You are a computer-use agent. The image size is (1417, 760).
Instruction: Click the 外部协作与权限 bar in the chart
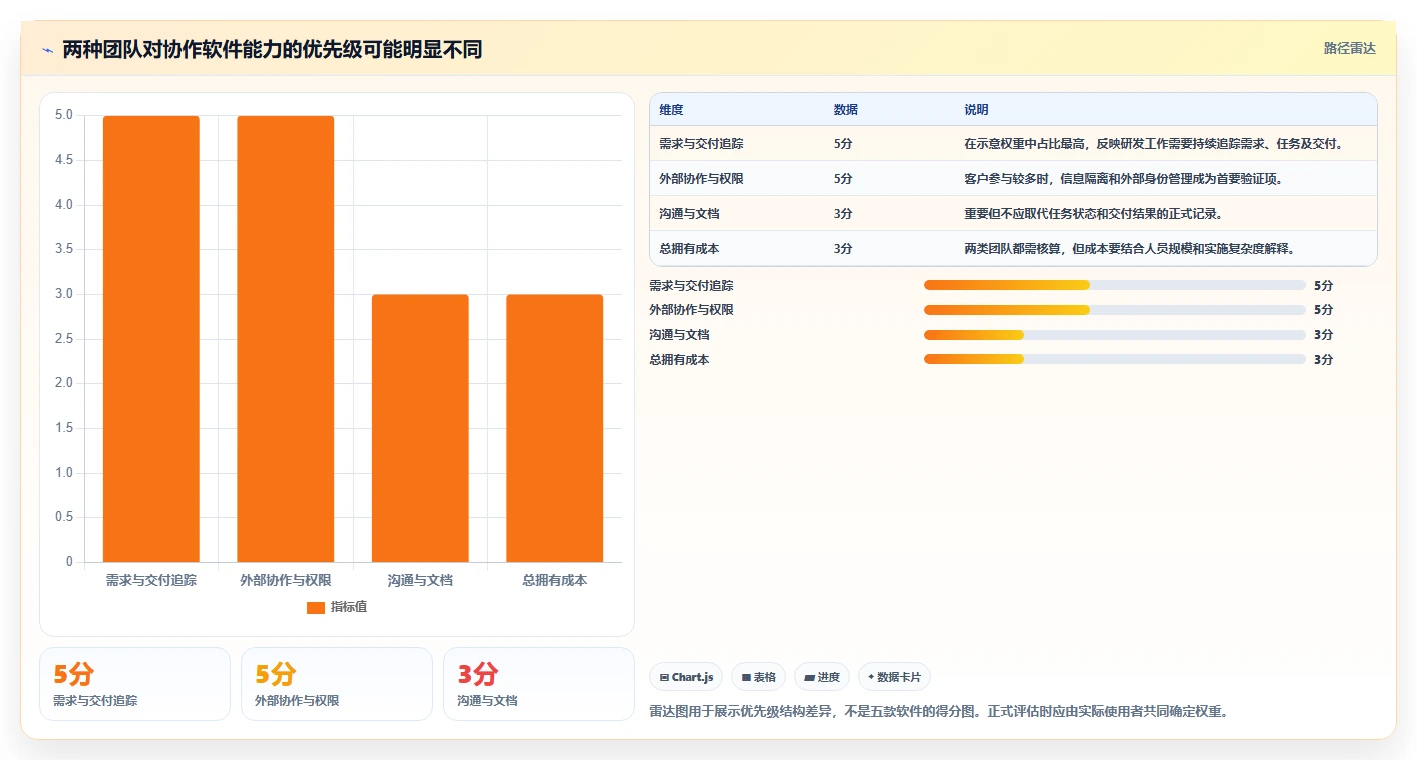click(286, 339)
